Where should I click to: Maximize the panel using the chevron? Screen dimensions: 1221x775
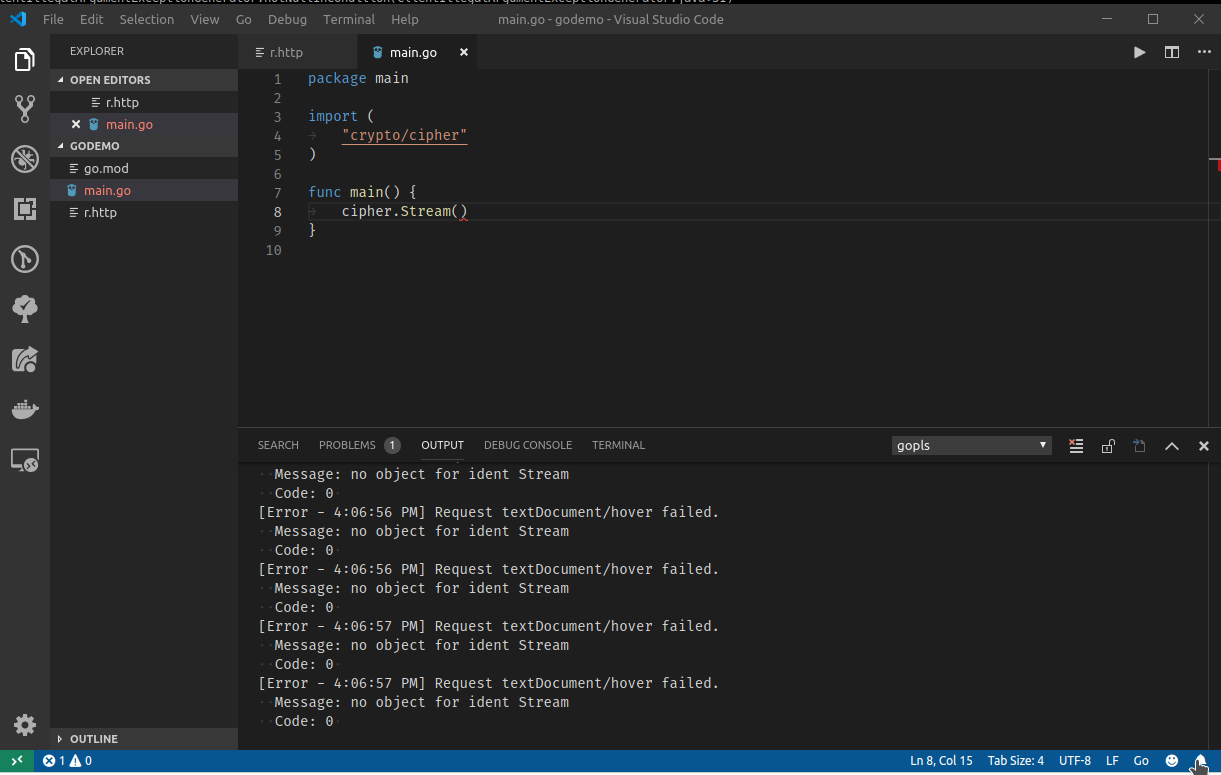(x=1171, y=445)
